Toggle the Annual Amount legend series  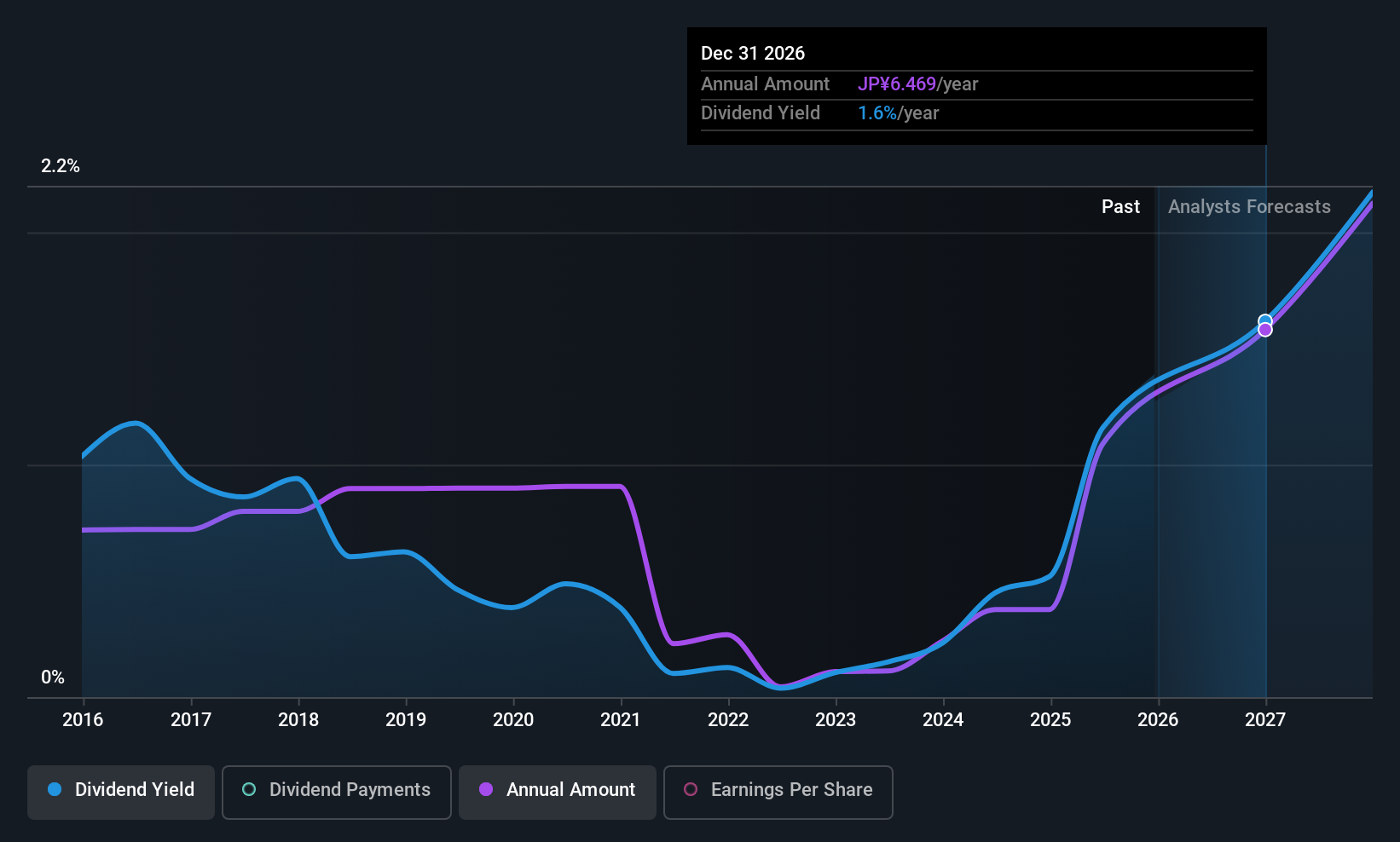tap(558, 792)
